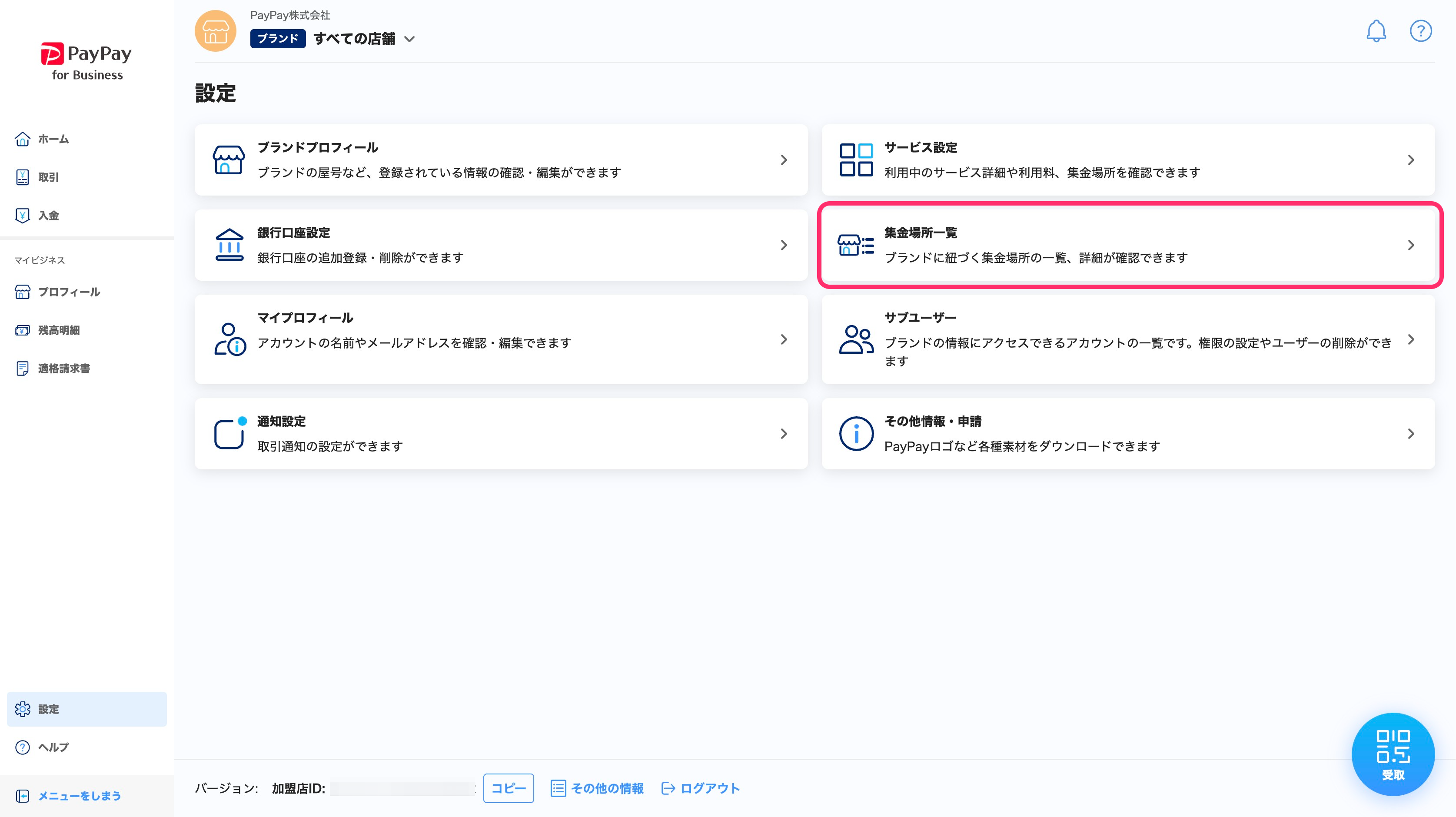Image resolution: width=1456 pixels, height=817 pixels.
Task: Open the その他情報・申請 card title
Action: 933,422
